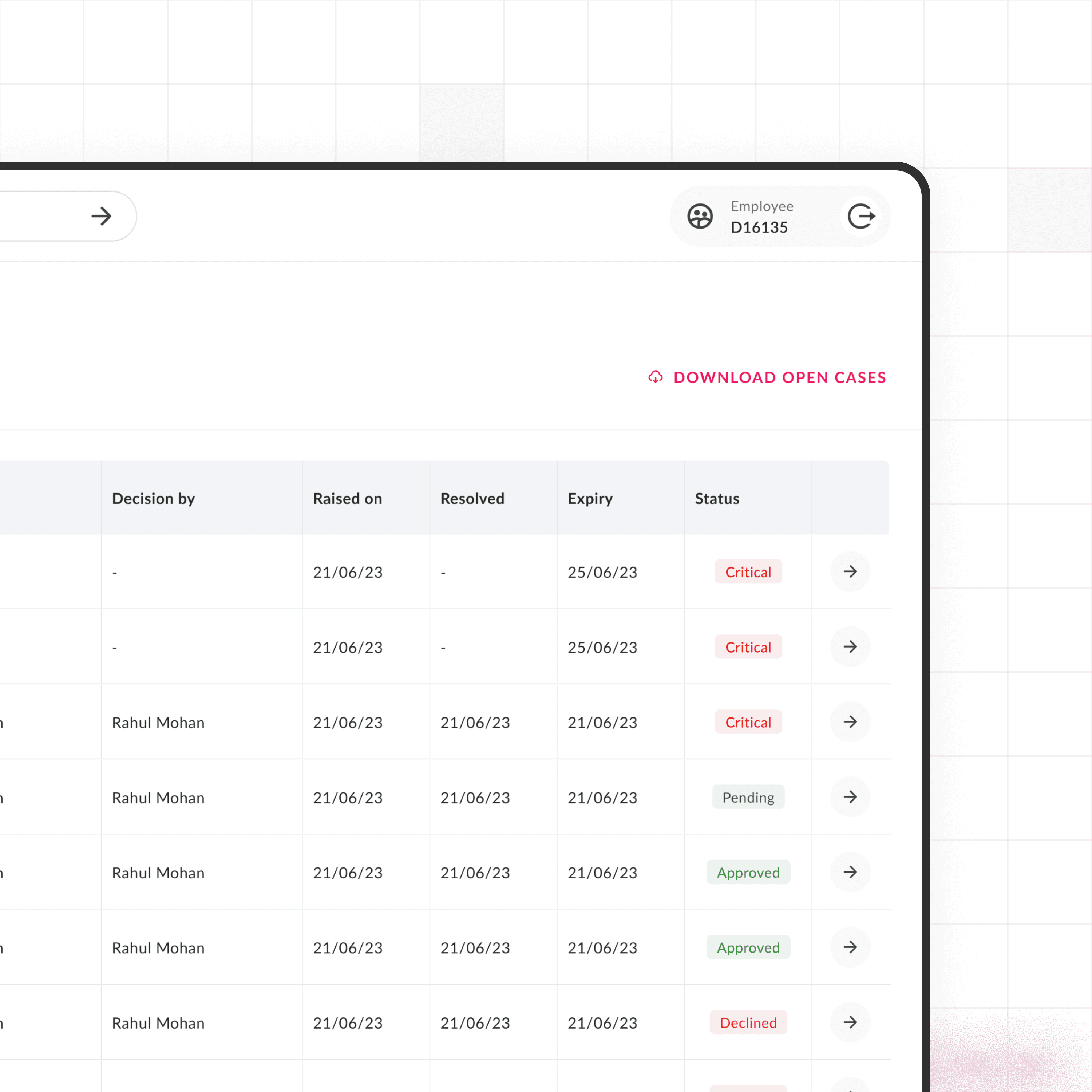This screenshot has height=1092, width=1092.
Task: Click the search bar arrow icon
Action: pos(102,216)
